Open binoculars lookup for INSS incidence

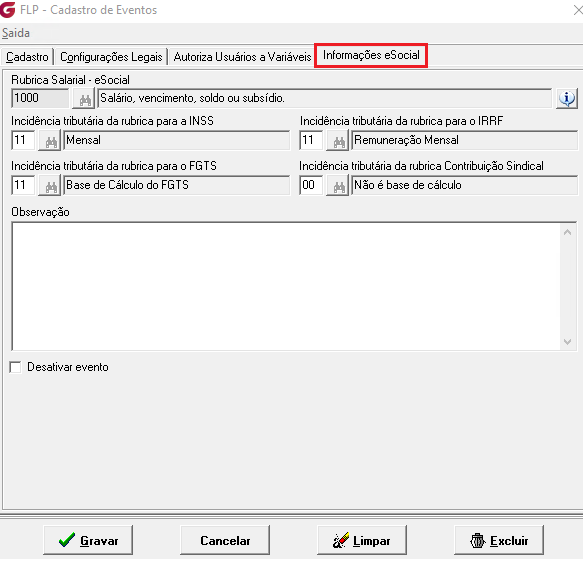(50, 141)
